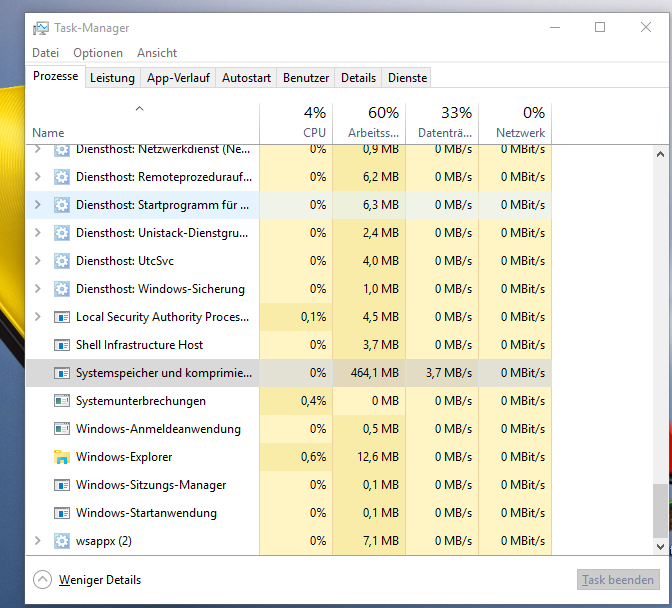
Task: Click the Shell Infrastructure Host icon
Action: coord(62,345)
